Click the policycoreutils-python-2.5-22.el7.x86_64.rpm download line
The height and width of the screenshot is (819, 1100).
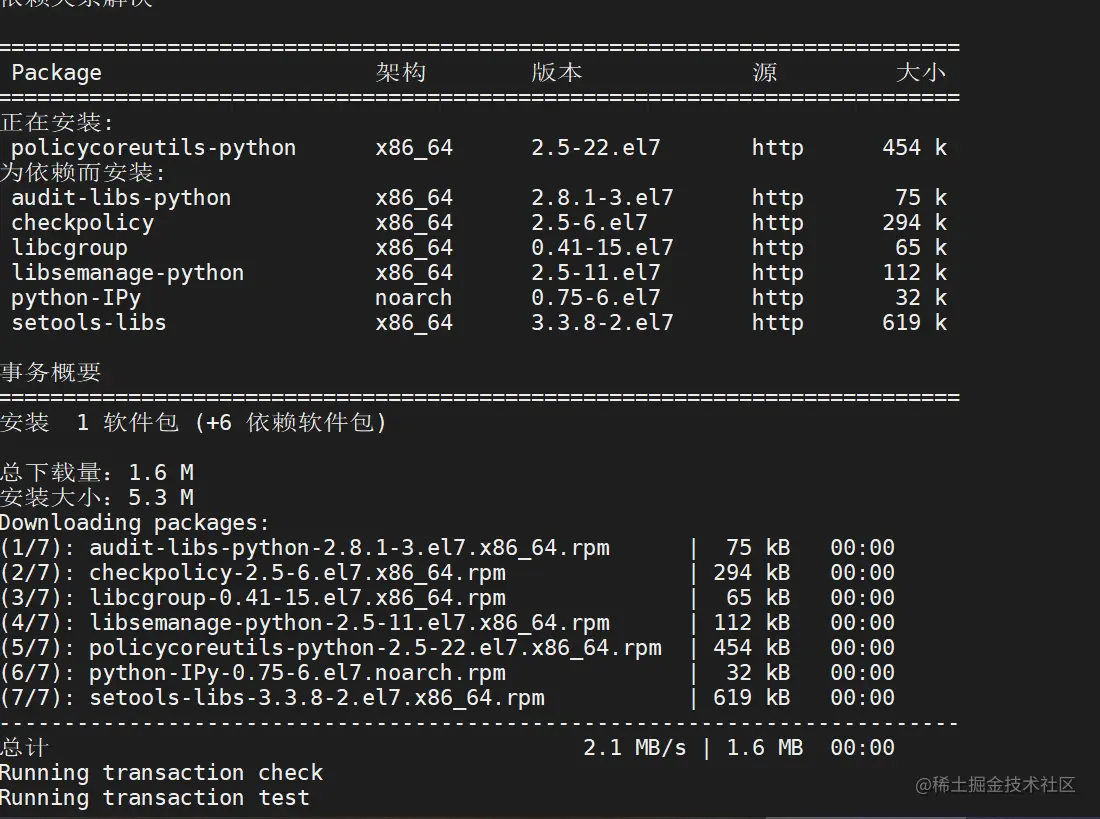click(375, 648)
